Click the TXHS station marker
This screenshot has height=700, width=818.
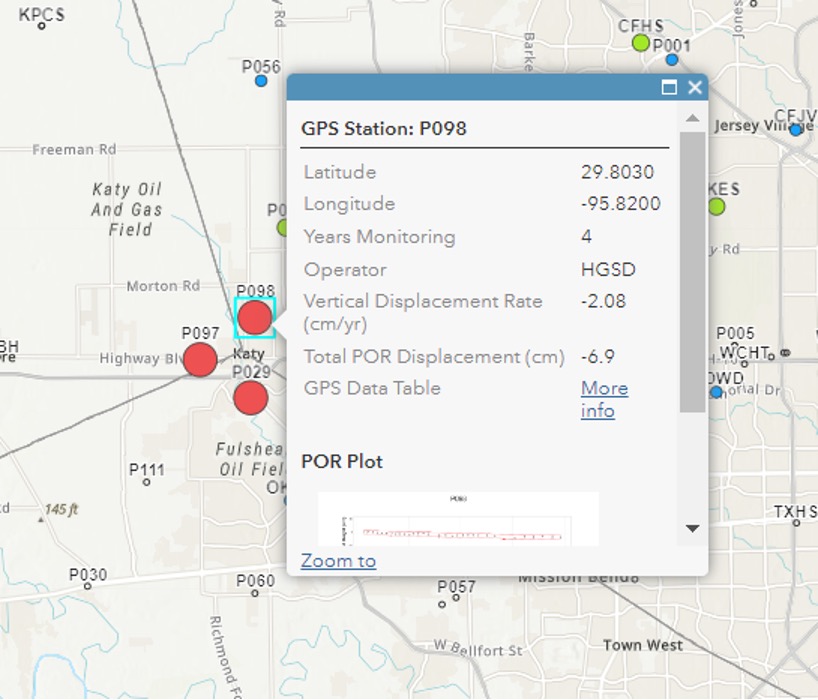pyautogui.click(x=797, y=523)
